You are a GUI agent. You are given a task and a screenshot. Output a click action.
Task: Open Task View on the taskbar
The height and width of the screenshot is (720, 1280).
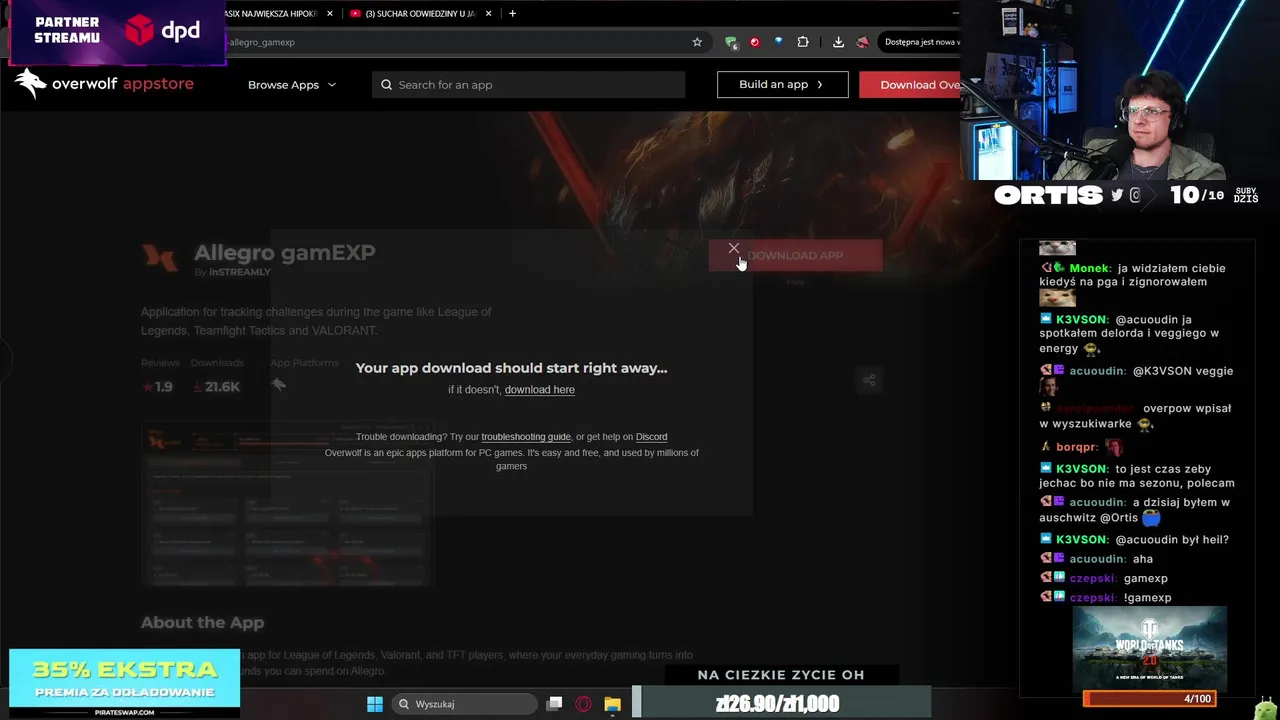555,704
